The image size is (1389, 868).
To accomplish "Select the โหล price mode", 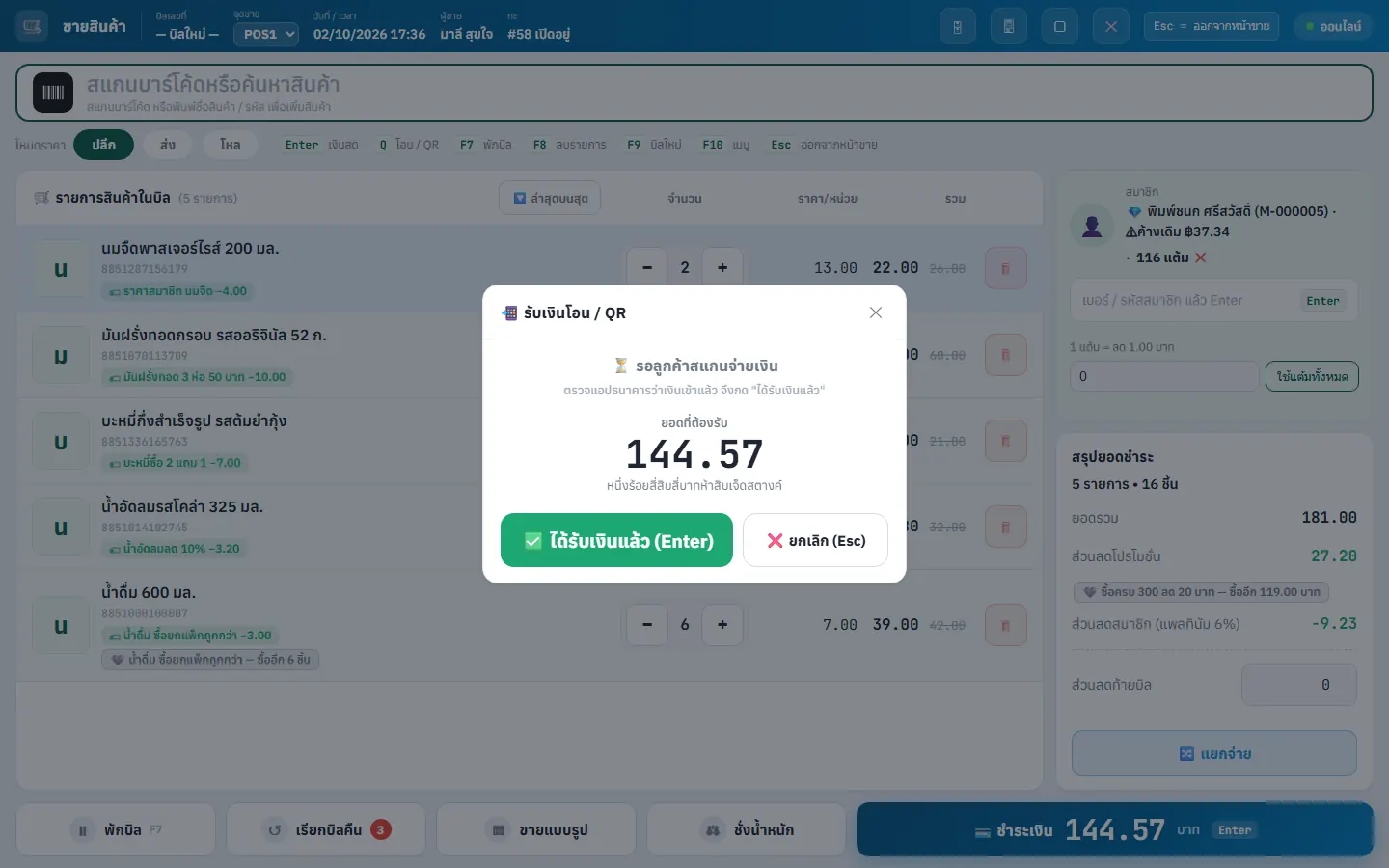I will point(230,145).
